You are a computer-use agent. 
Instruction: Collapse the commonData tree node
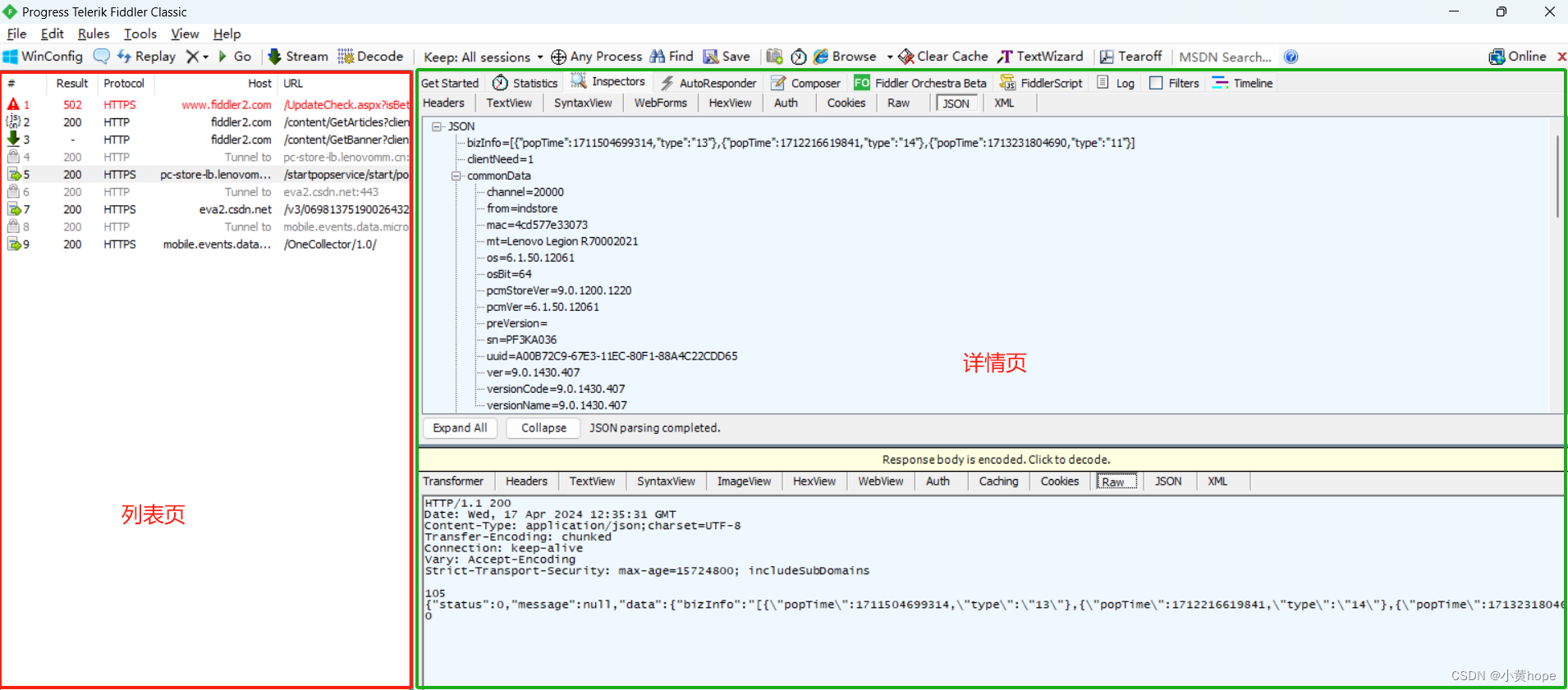pyautogui.click(x=456, y=176)
